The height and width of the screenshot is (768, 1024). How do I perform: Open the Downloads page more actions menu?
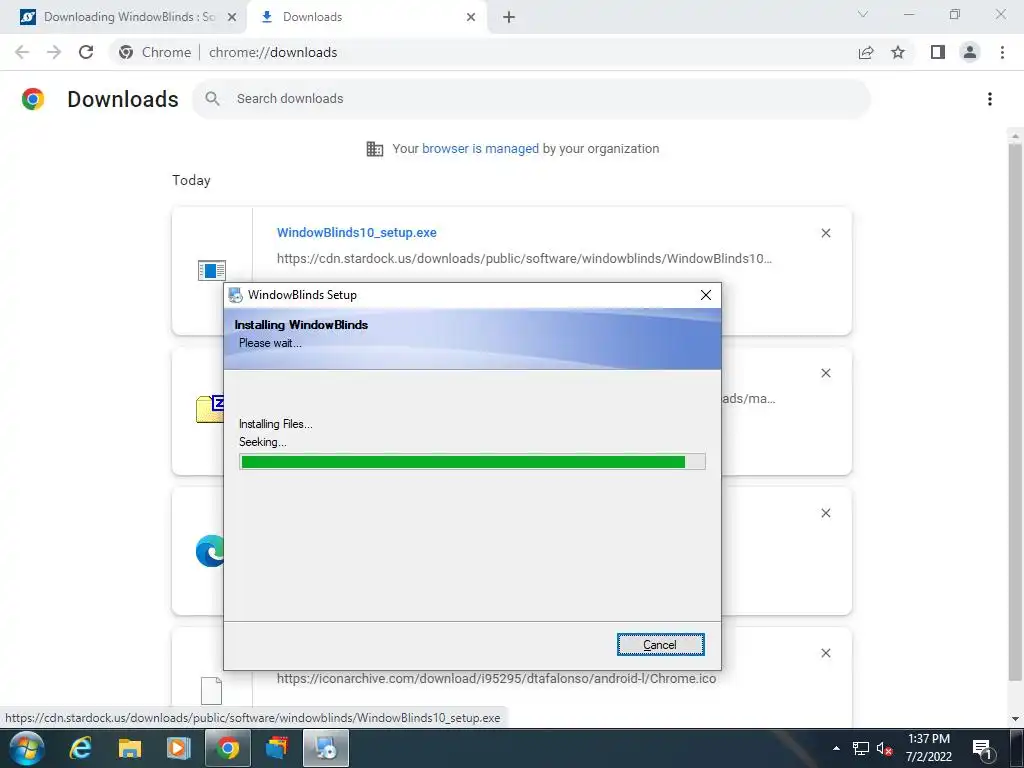tap(989, 99)
